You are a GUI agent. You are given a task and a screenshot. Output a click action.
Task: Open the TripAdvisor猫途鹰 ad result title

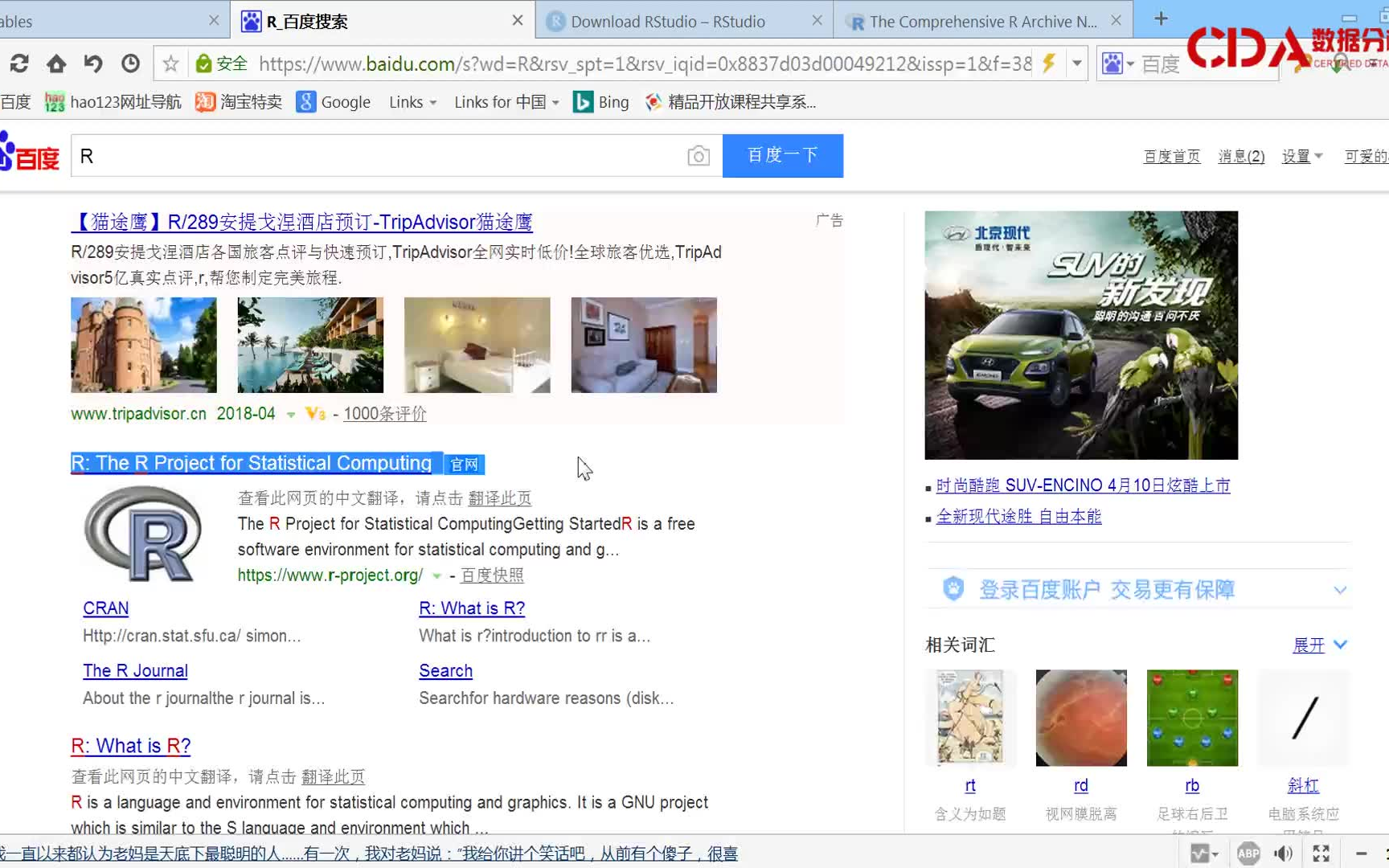coord(301,222)
